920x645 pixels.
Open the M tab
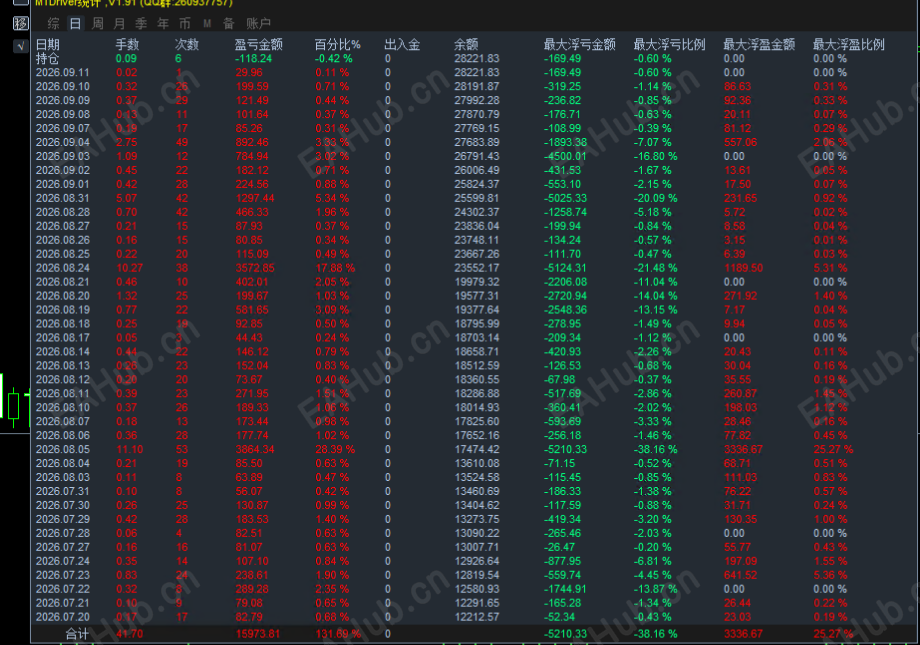[x=207, y=23]
